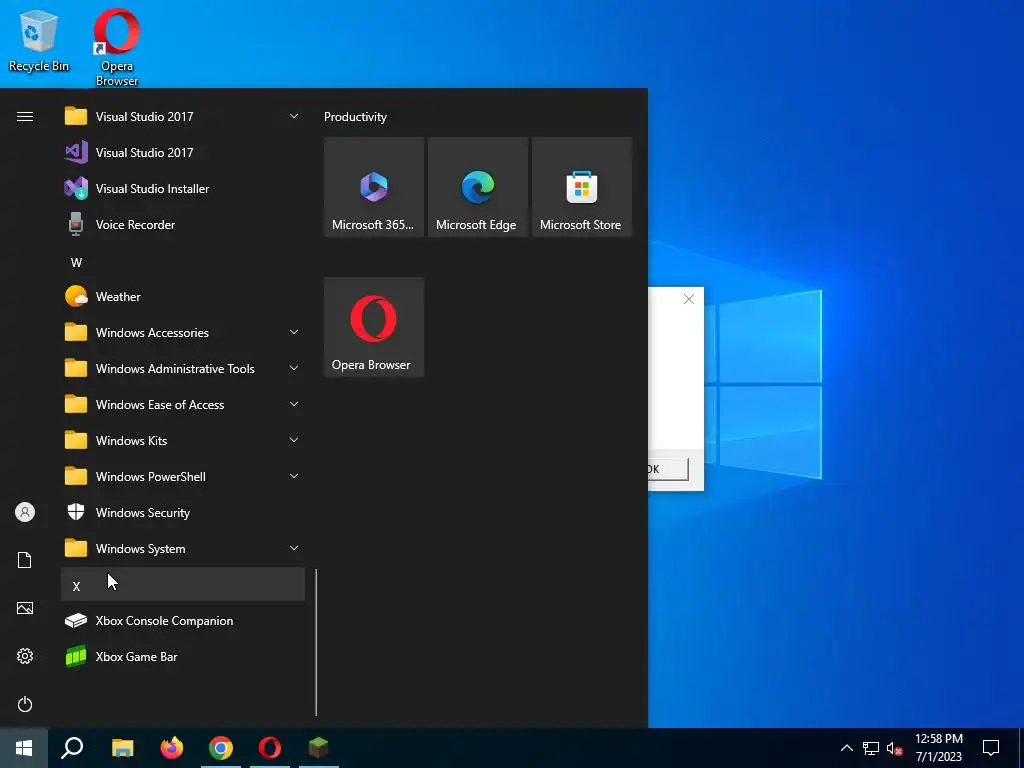Click the Show desktop taskbar edge
Screen dimensions: 1024x768
1021,748
